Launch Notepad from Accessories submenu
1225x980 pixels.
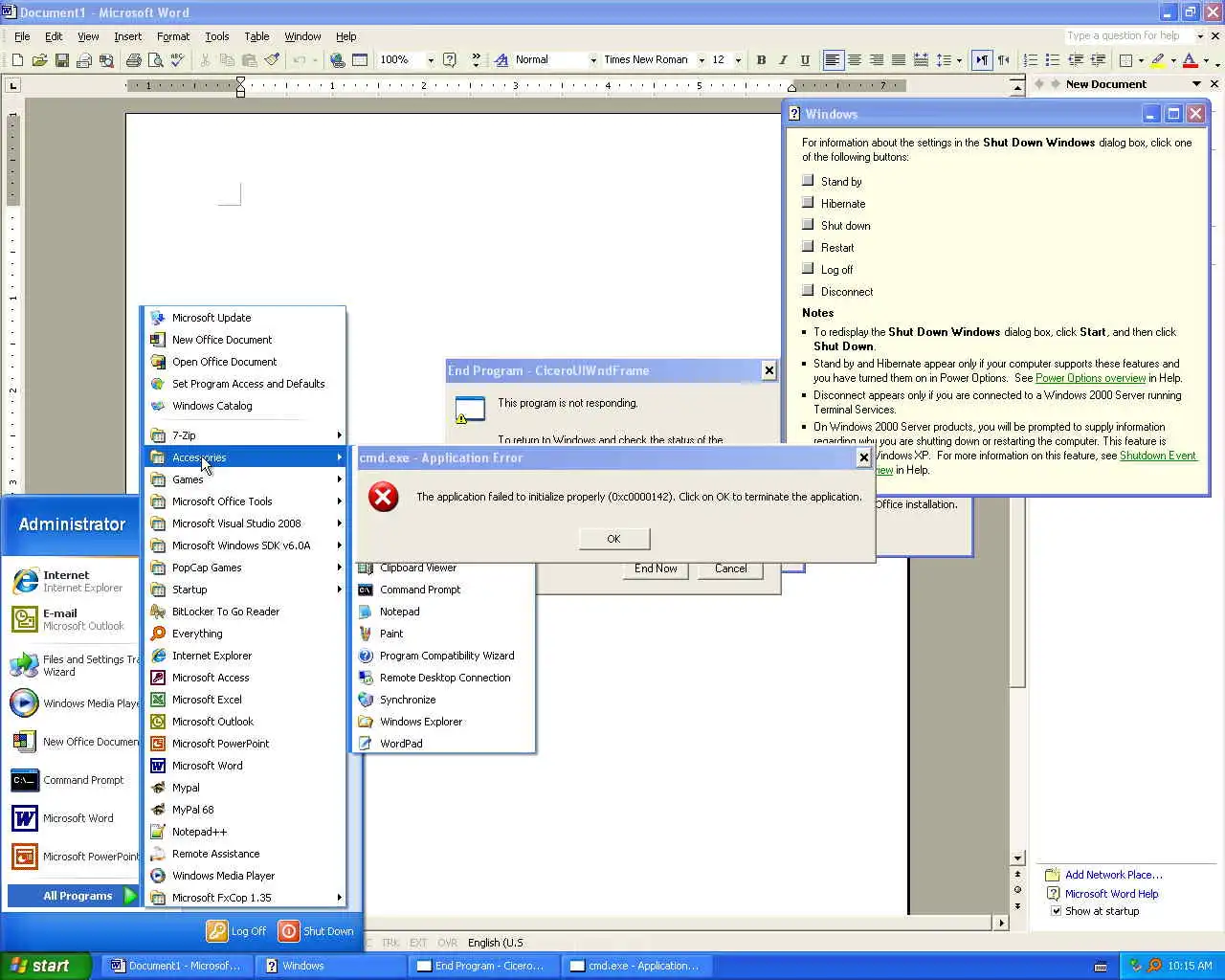click(399, 612)
